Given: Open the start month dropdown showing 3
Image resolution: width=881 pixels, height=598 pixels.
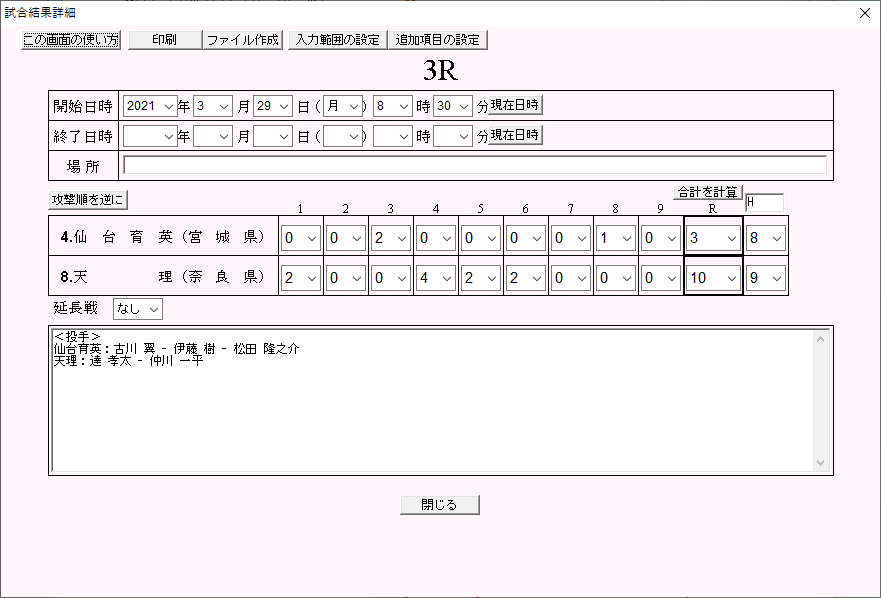Looking at the screenshot, I should tap(212, 106).
